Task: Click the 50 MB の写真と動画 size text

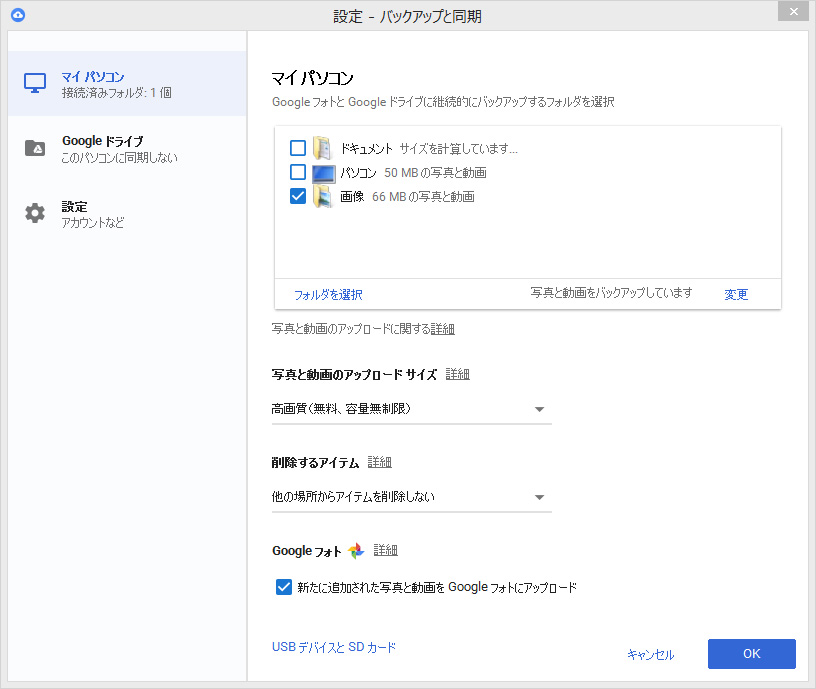Action: (435, 173)
